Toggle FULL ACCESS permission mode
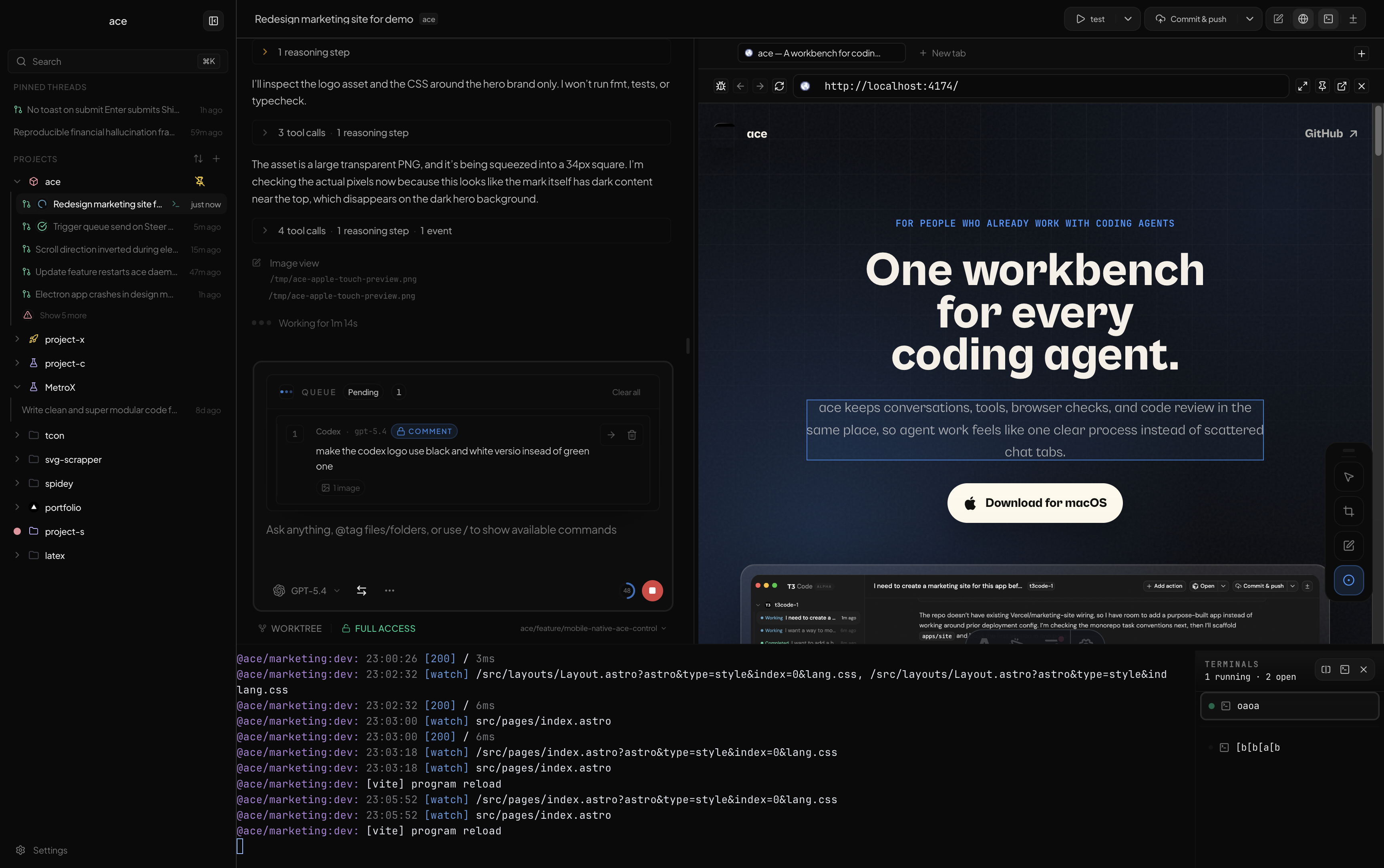Screen dimensions: 1384x868 [x=379, y=629]
